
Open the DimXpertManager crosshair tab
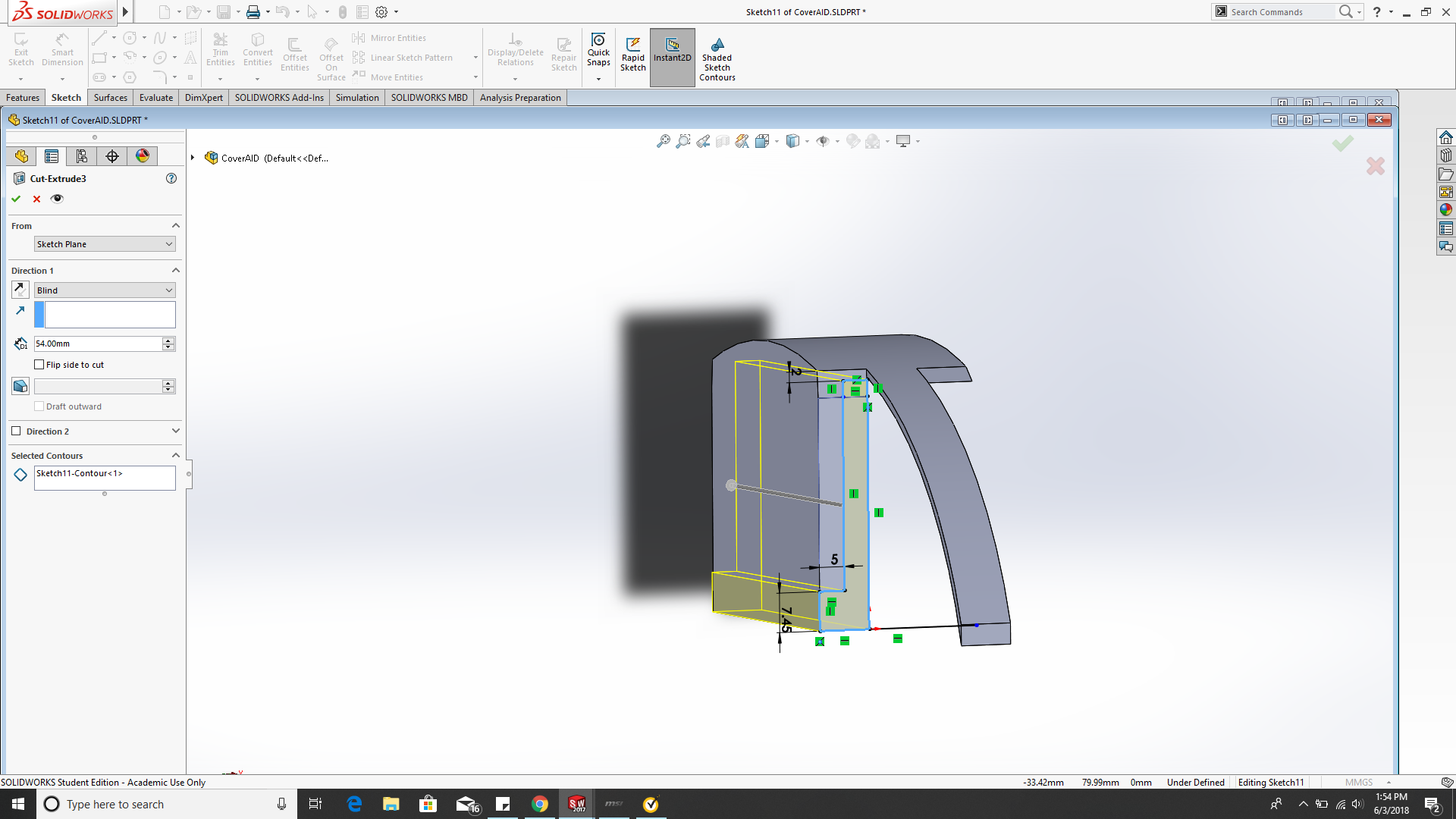click(x=112, y=156)
